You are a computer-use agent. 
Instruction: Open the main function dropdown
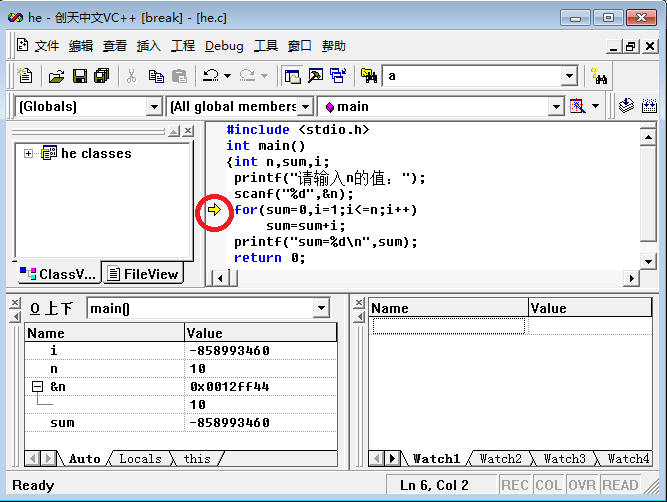[556, 106]
